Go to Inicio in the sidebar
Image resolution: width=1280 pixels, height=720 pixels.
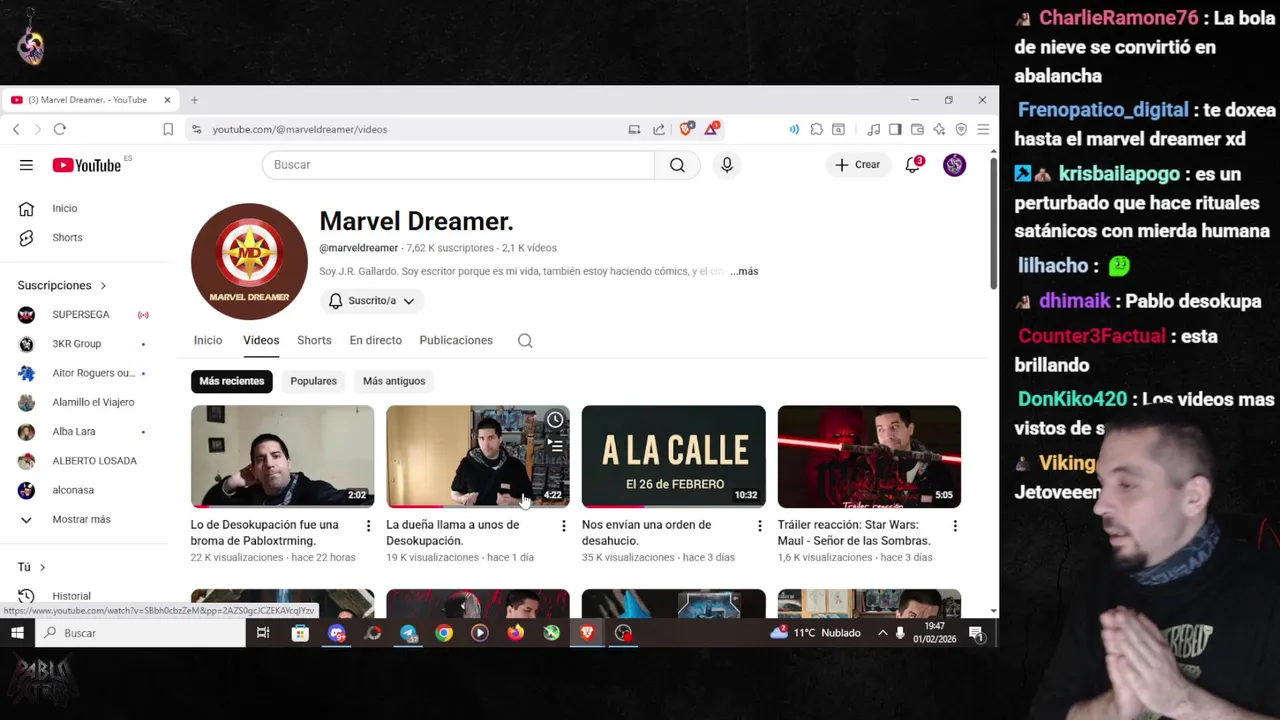pyautogui.click(x=64, y=209)
